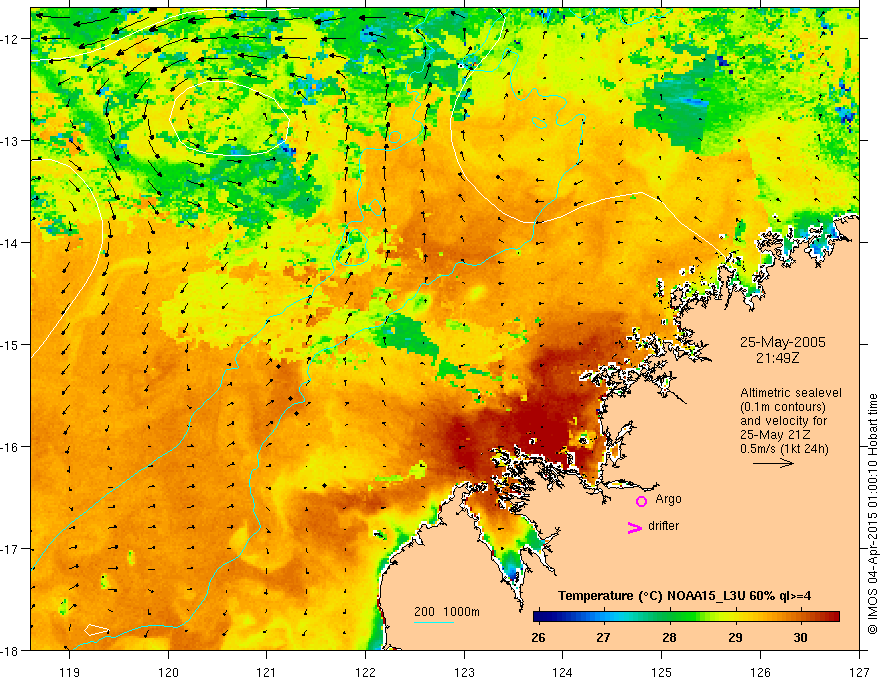The height and width of the screenshot is (680, 880).
Task: Click the latitude axis label -12
Action: pyautogui.click(x=11, y=39)
